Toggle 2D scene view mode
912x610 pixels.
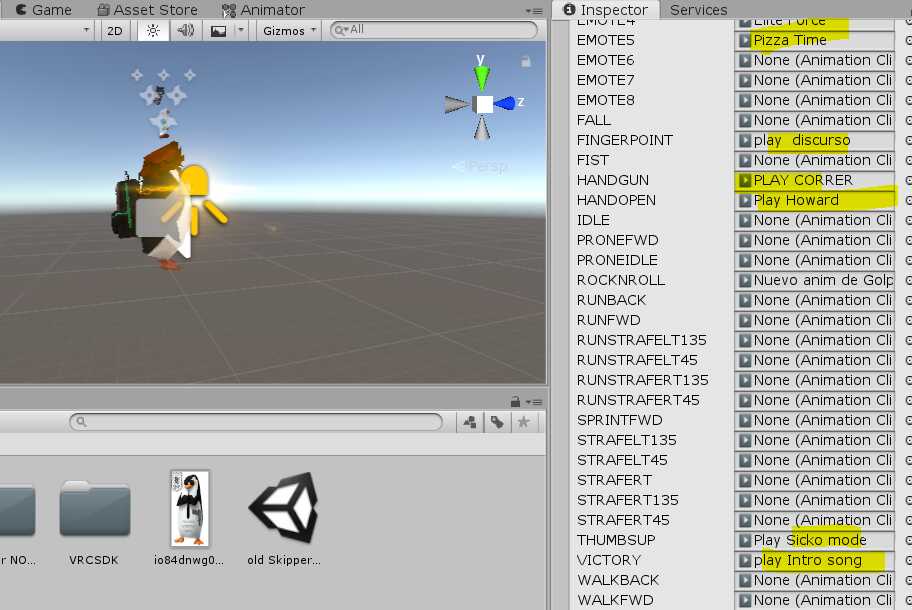coord(114,31)
